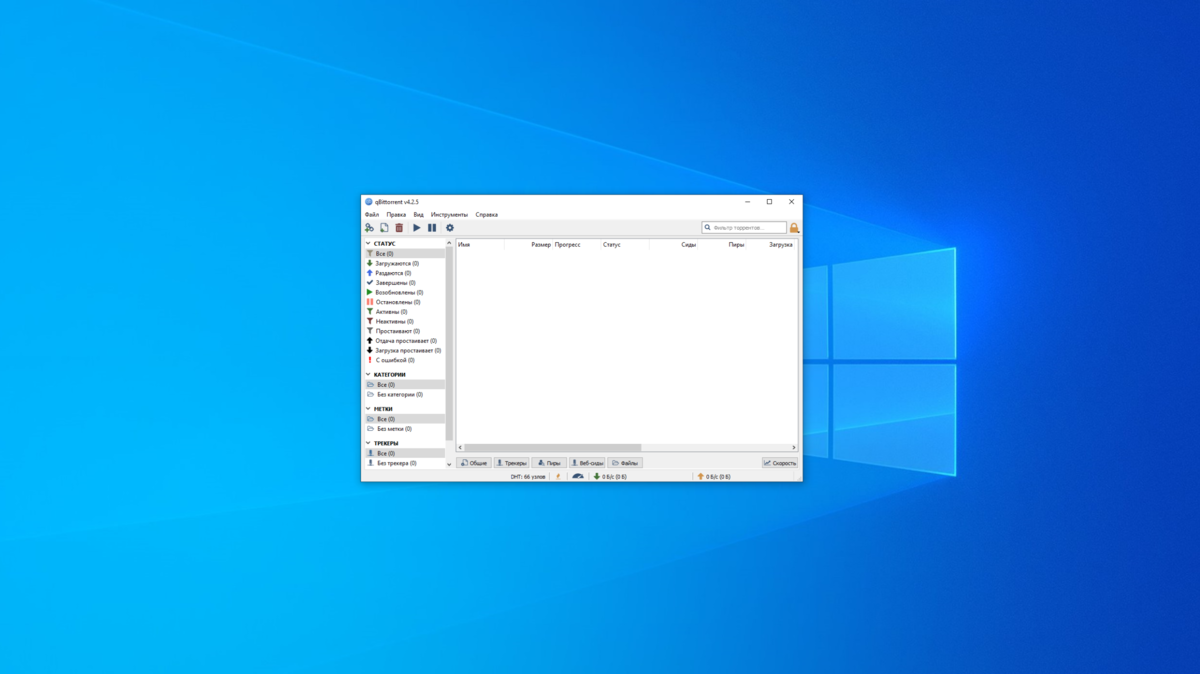The width and height of the screenshot is (1200, 674).
Task: Select Без трекера (0)
Action: coord(404,464)
